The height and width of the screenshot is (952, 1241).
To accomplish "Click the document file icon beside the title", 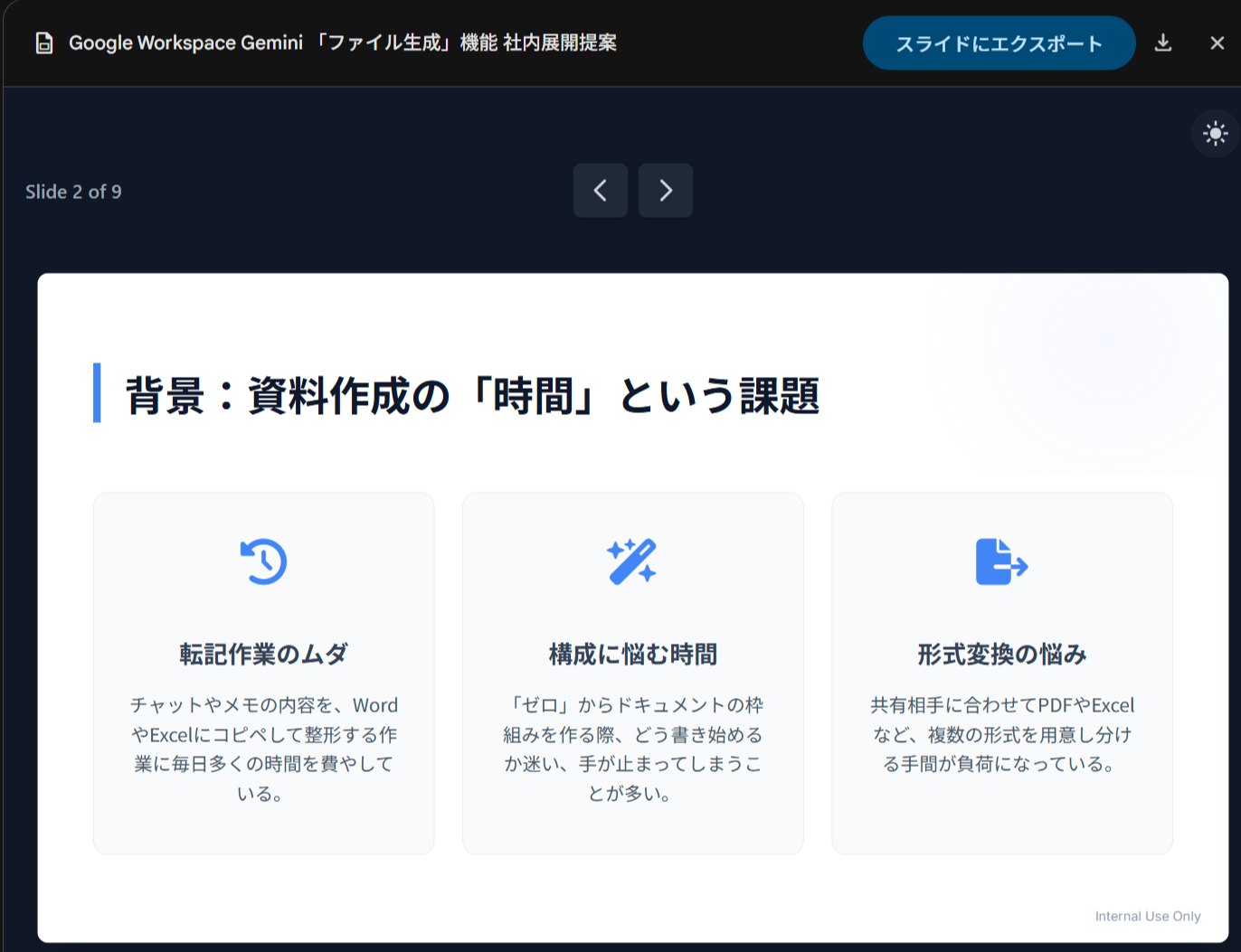I will click(x=43, y=43).
